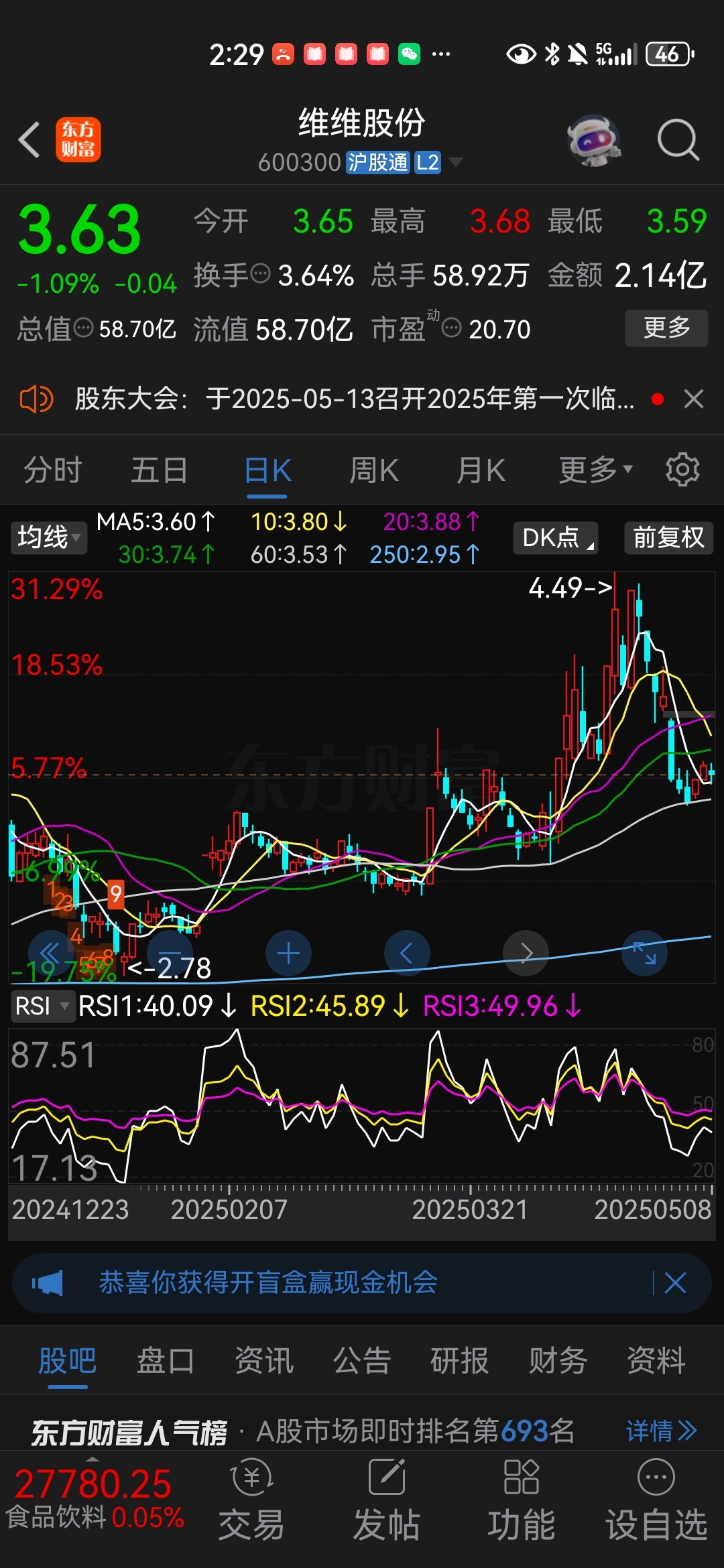Tap the L2 badge
This screenshot has height=1568, width=724.
pyautogui.click(x=427, y=162)
